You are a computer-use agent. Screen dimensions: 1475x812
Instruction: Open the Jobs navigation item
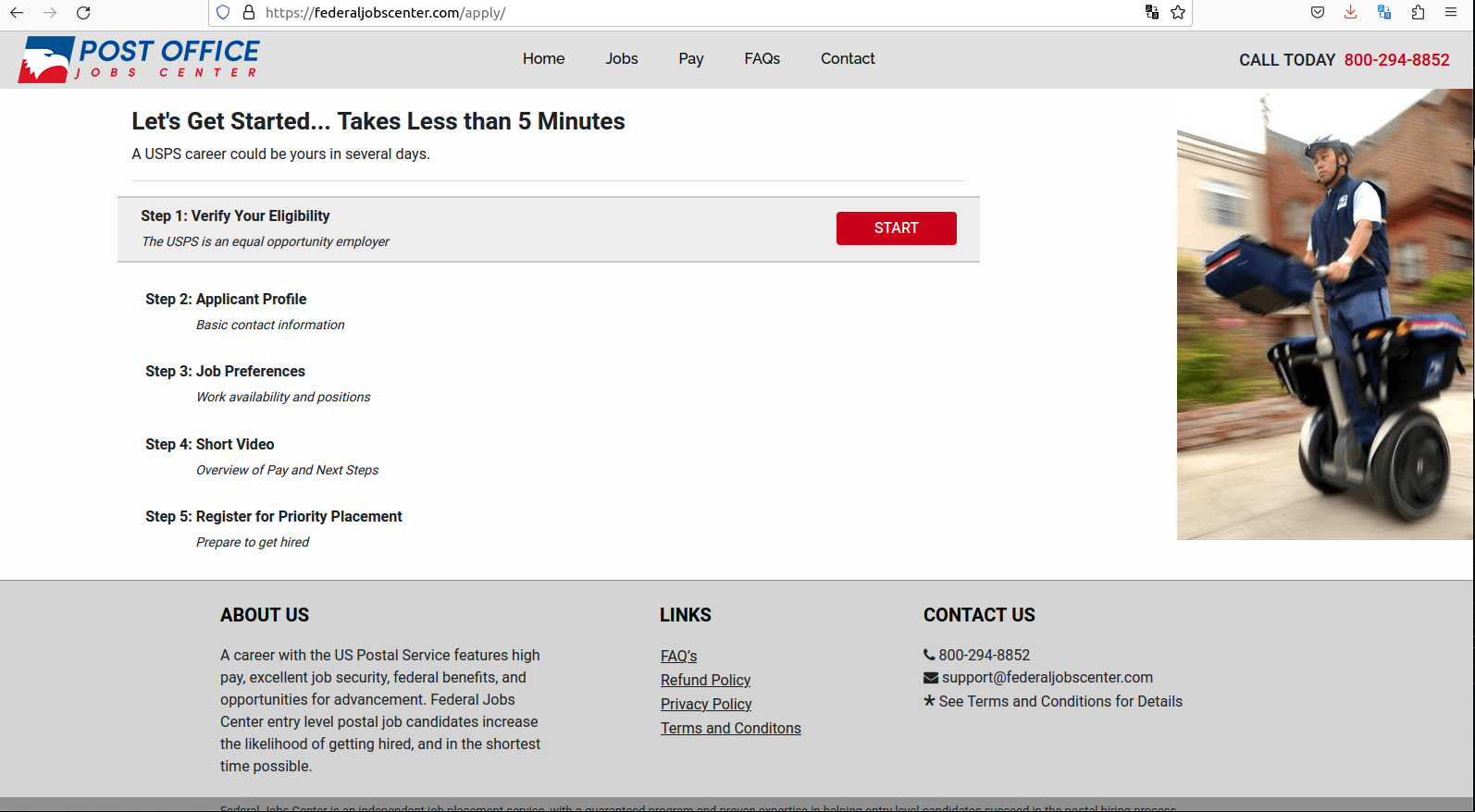tap(622, 58)
